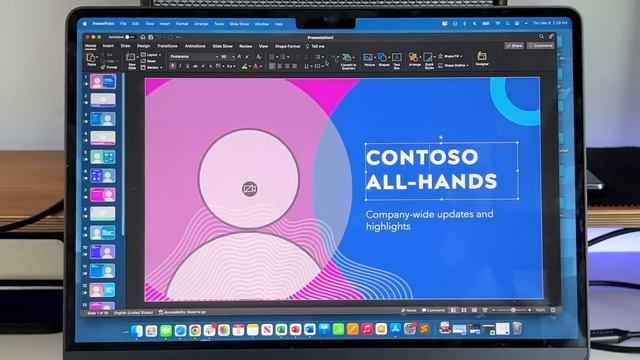Insert a Picture from ribbon
The image size is (640, 360).
(x=369, y=60)
